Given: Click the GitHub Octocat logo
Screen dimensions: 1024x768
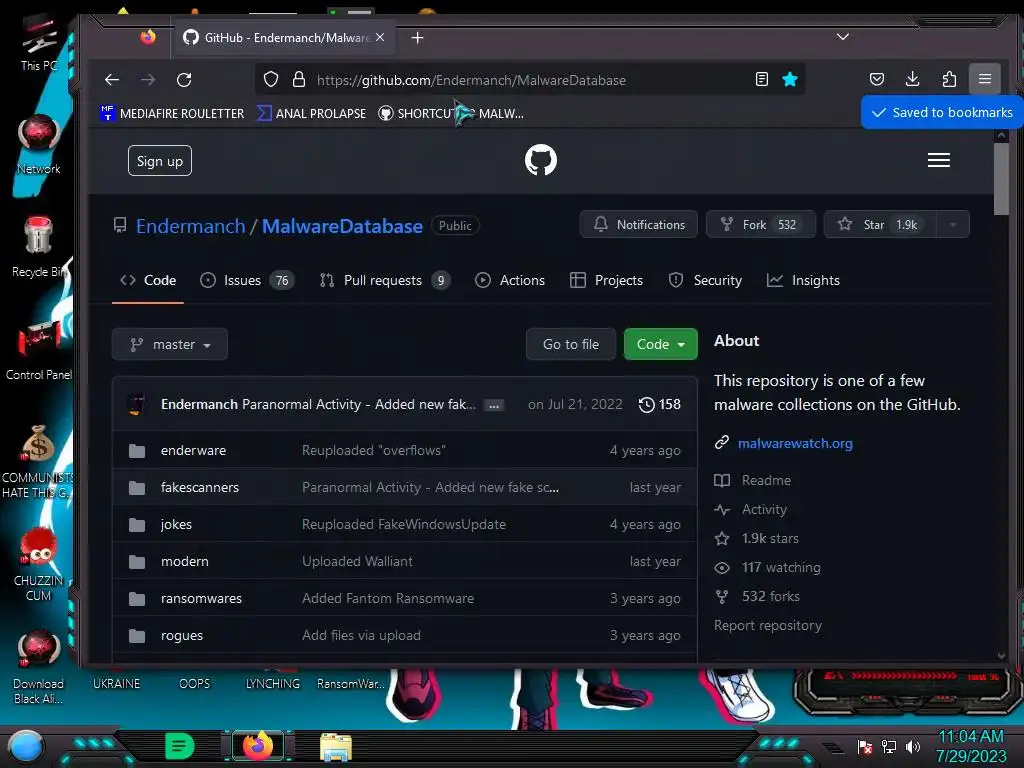Looking at the screenshot, I should tap(541, 160).
